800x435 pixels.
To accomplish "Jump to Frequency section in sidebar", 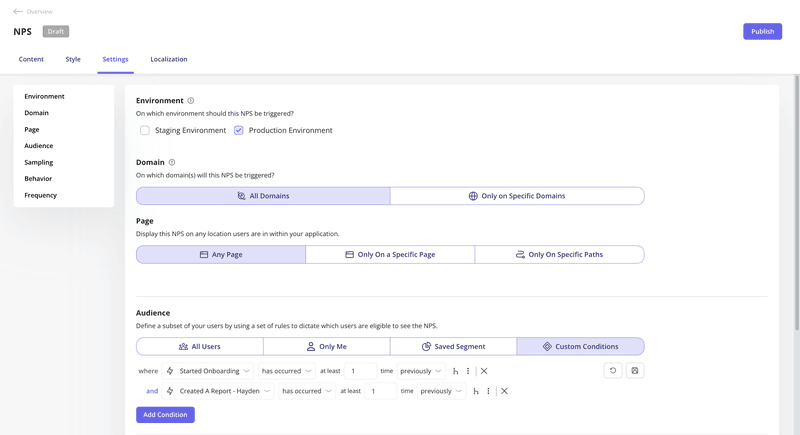I will (x=41, y=195).
